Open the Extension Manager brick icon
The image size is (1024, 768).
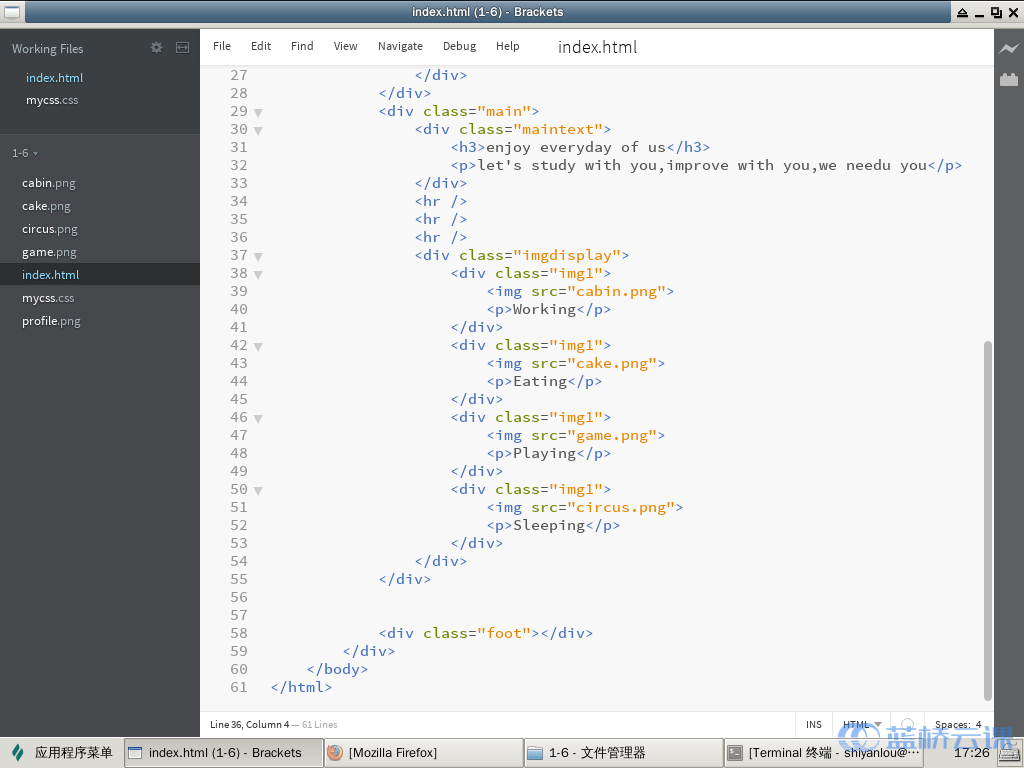[1008, 79]
